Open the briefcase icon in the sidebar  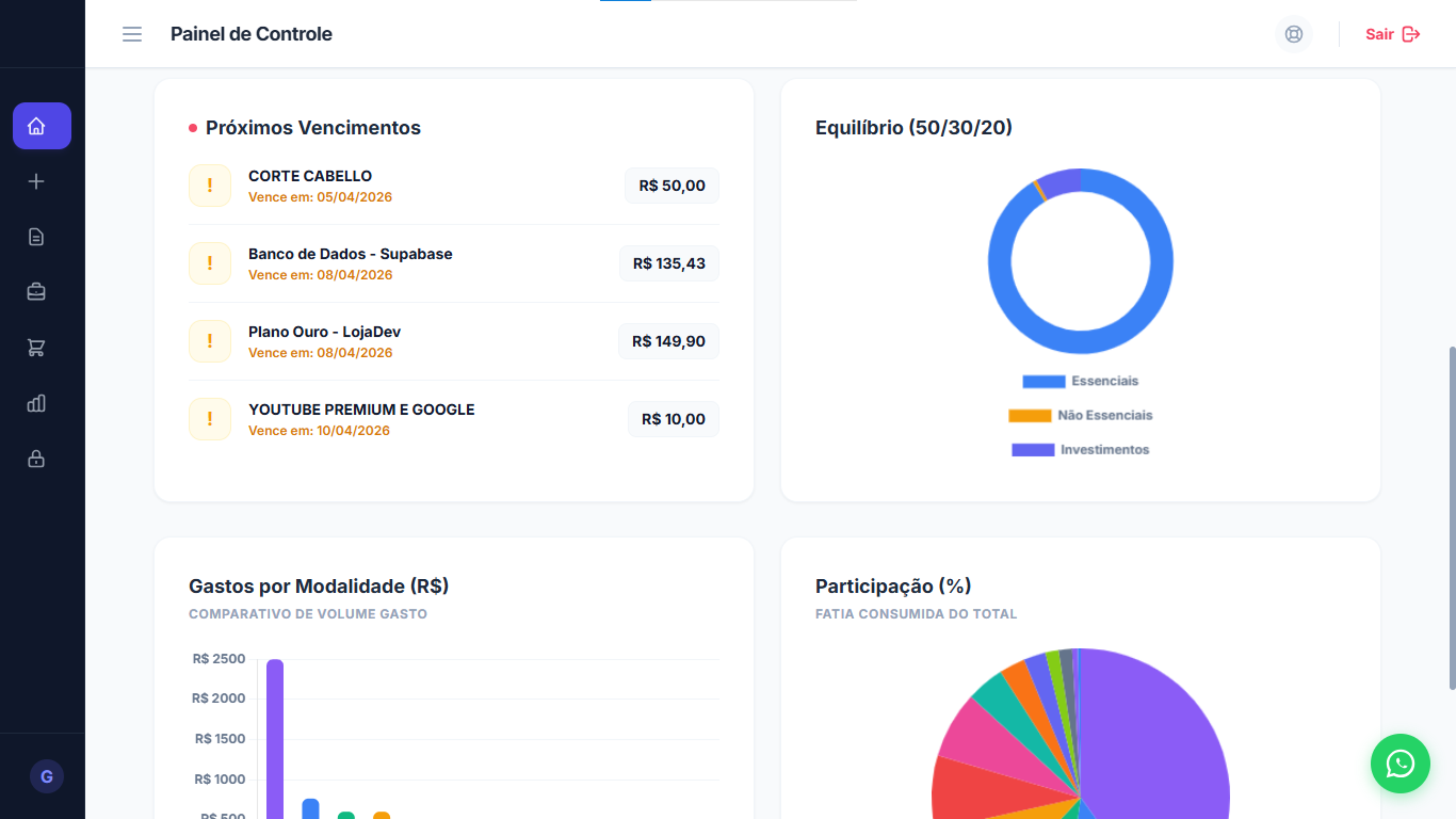[36, 292]
